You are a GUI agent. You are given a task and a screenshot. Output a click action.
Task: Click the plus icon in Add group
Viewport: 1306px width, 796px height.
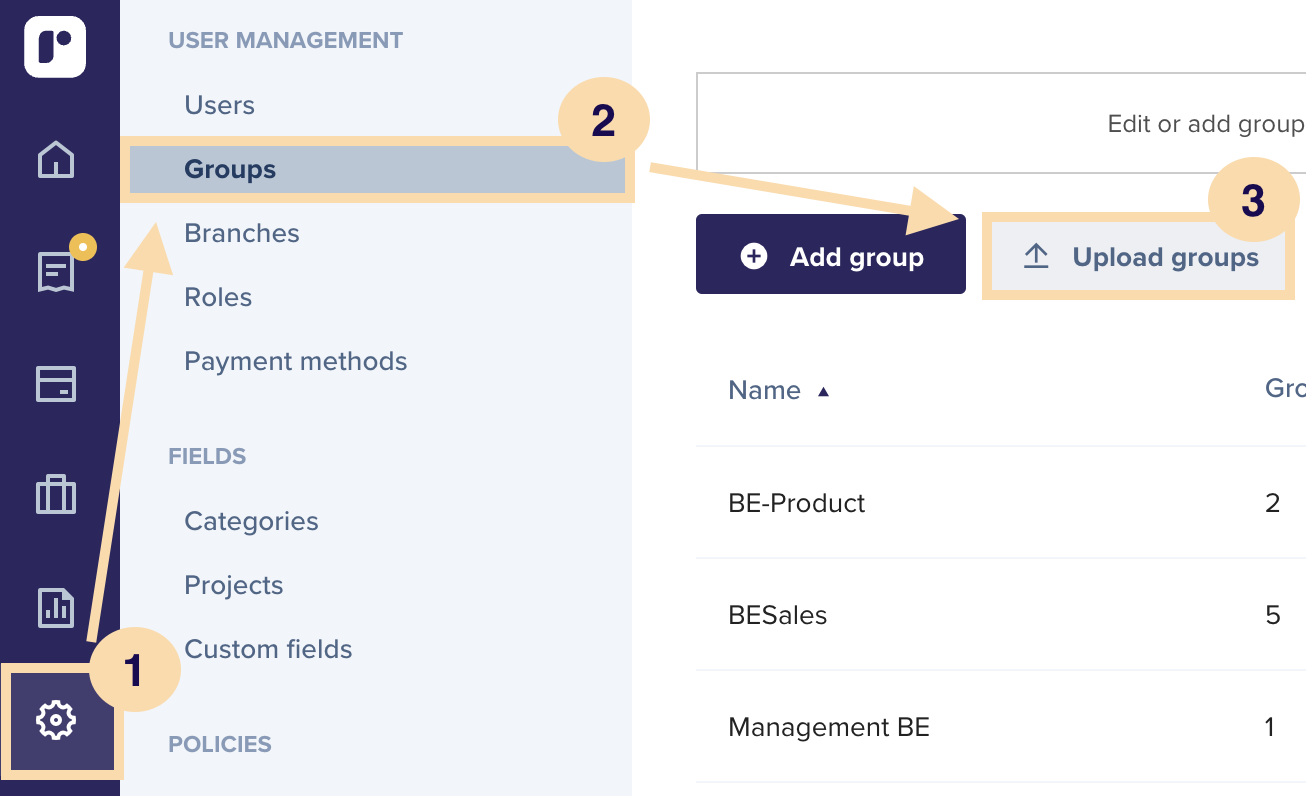754,257
